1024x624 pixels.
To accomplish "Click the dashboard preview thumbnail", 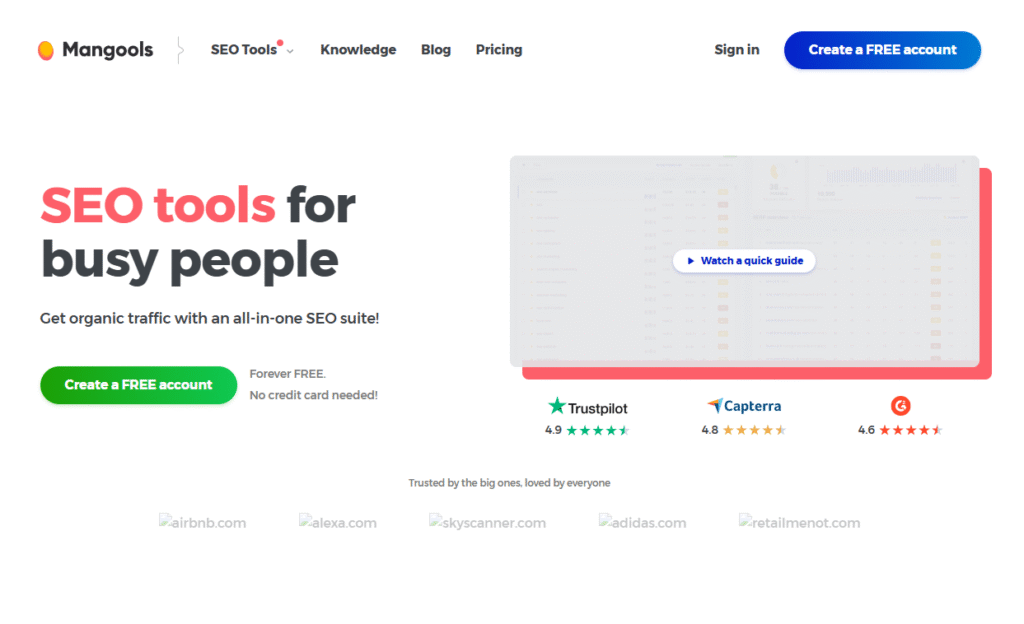I will [744, 261].
